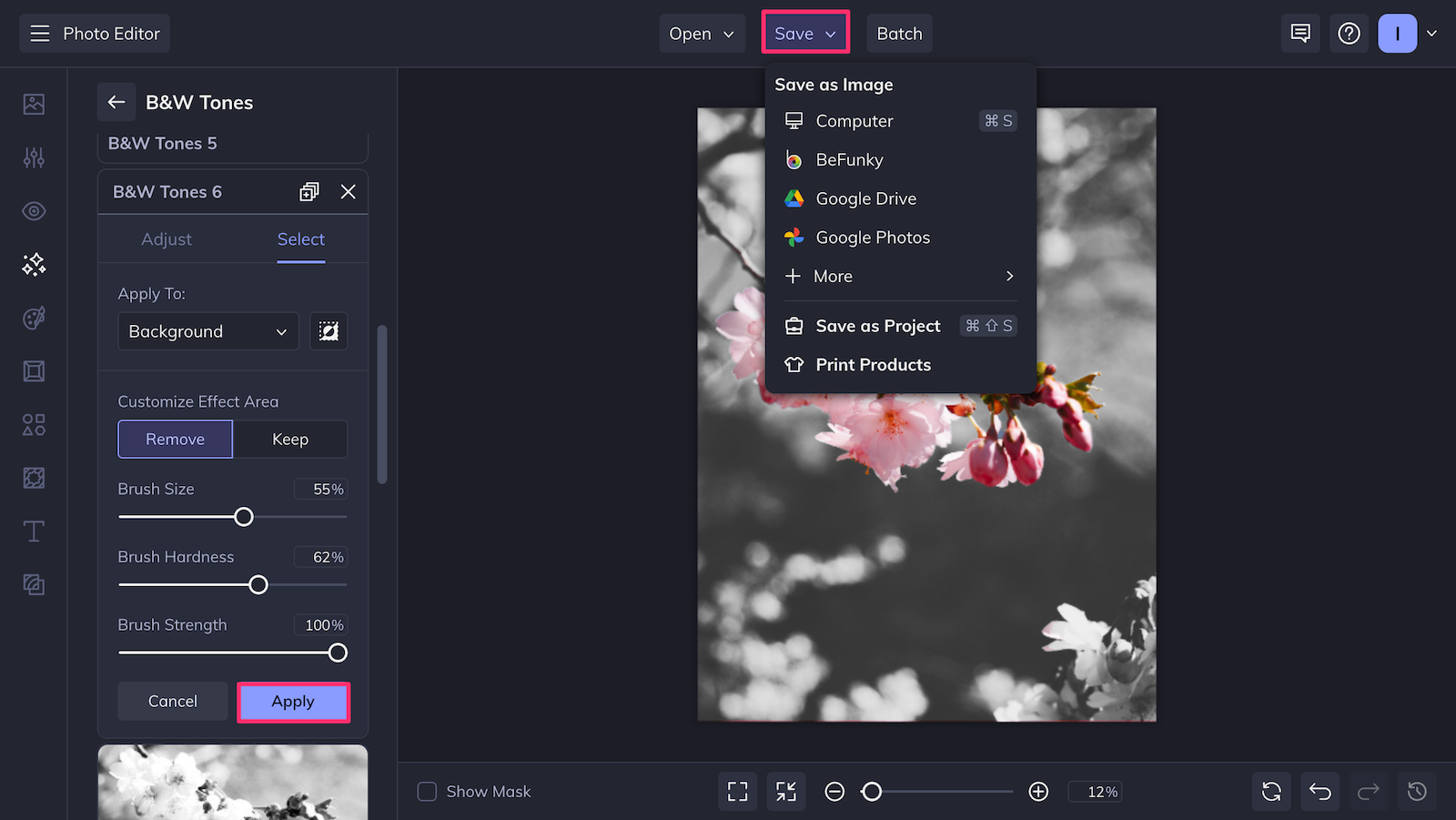This screenshot has height=820, width=1456.
Task: Open the Image Manager sidebar icon
Action: tap(34, 104)
